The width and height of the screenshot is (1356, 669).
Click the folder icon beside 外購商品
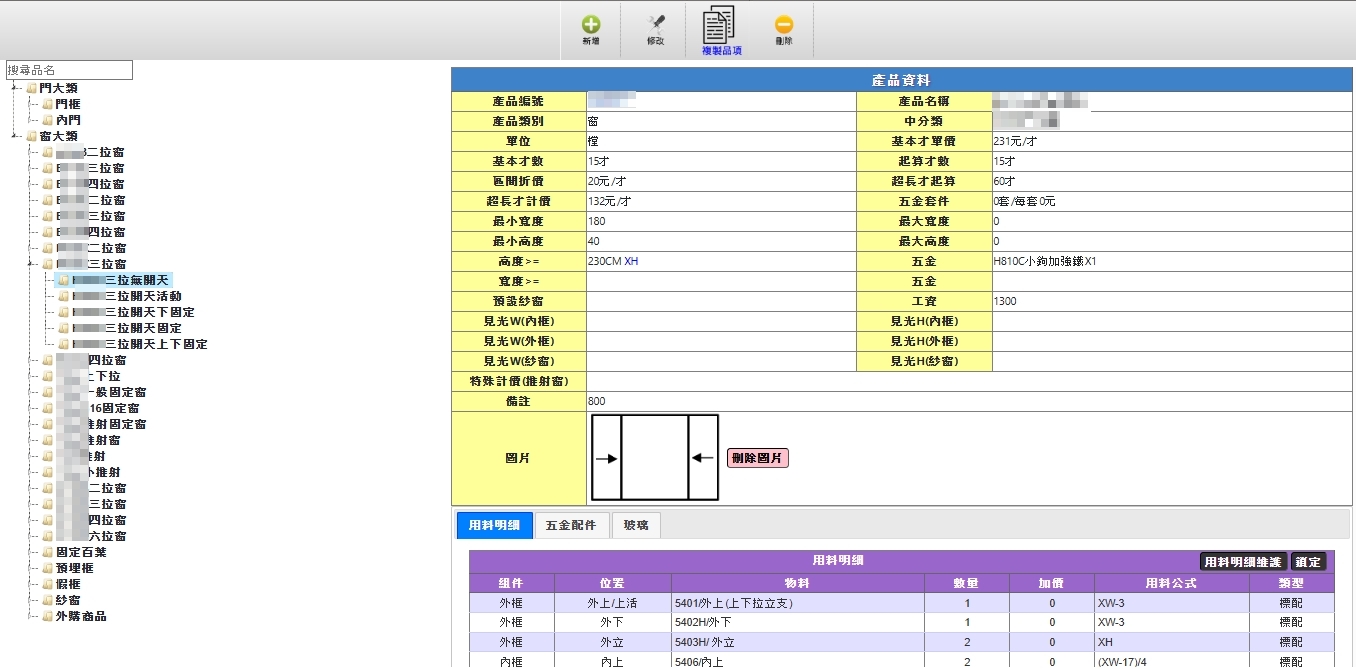[47, 616]
